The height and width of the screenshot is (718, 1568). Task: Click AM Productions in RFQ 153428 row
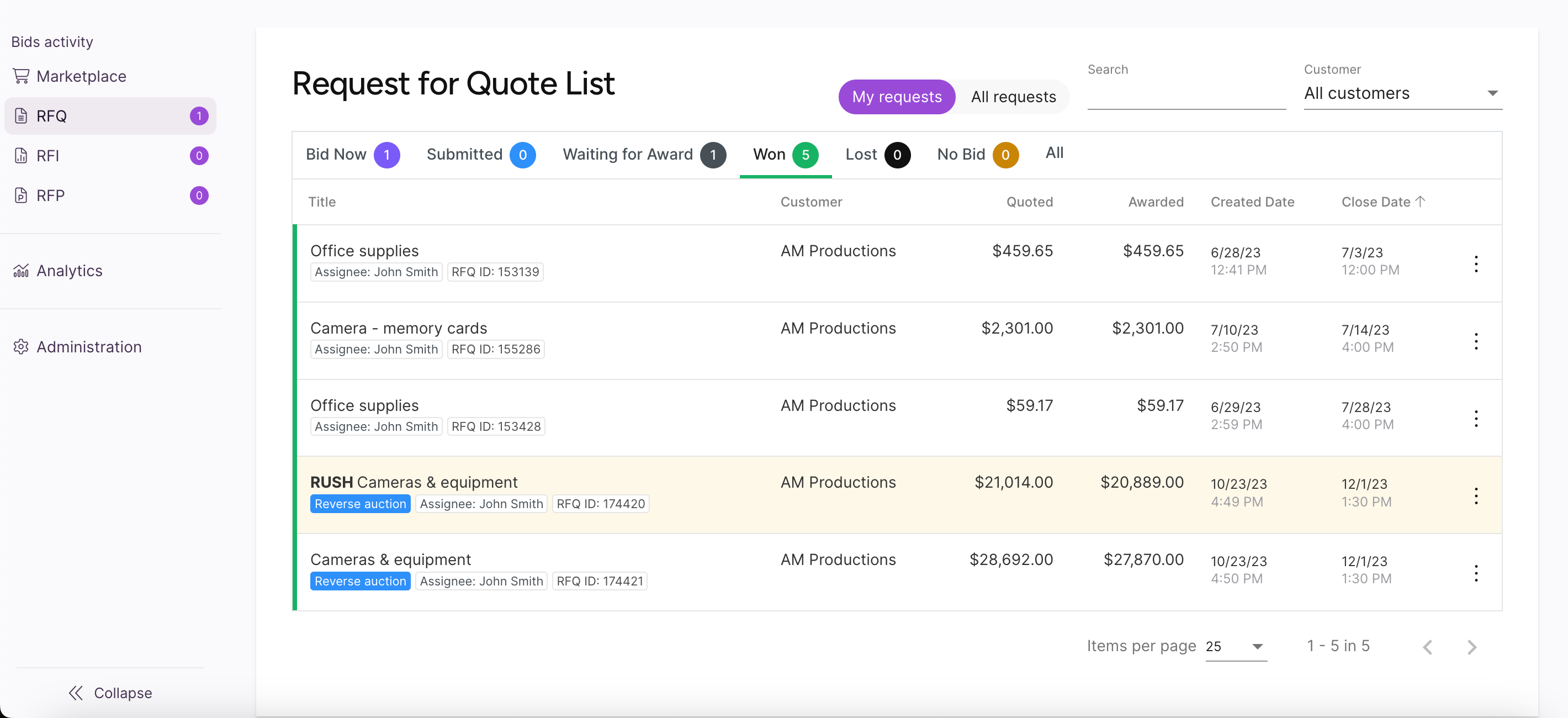coord(838,405)
